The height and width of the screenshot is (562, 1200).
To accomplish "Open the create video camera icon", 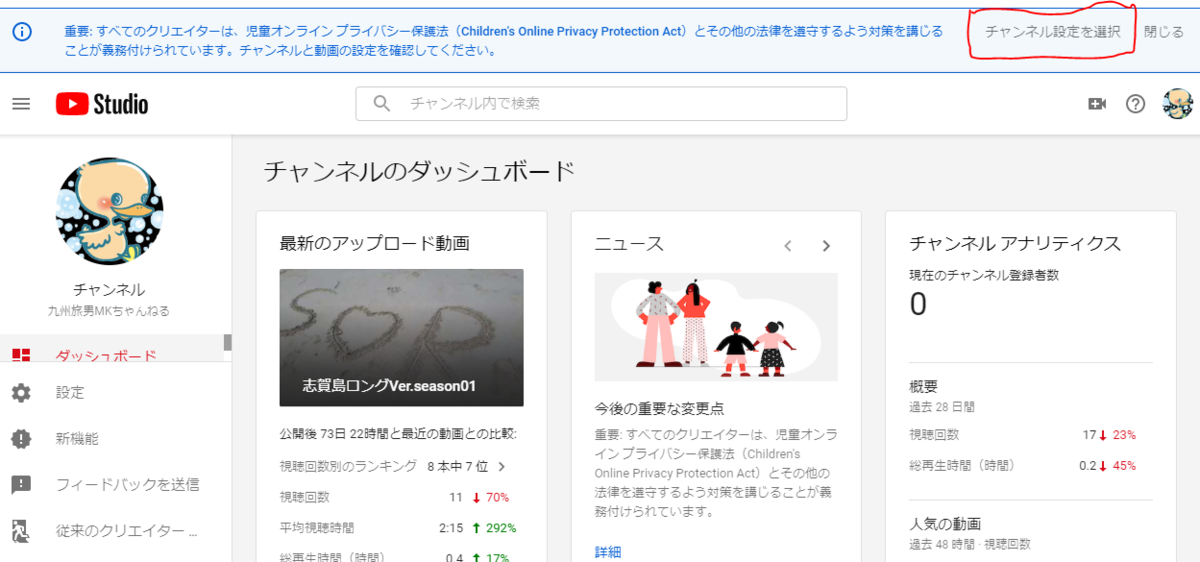I will pyautogui.click(x=1097, y=104).
